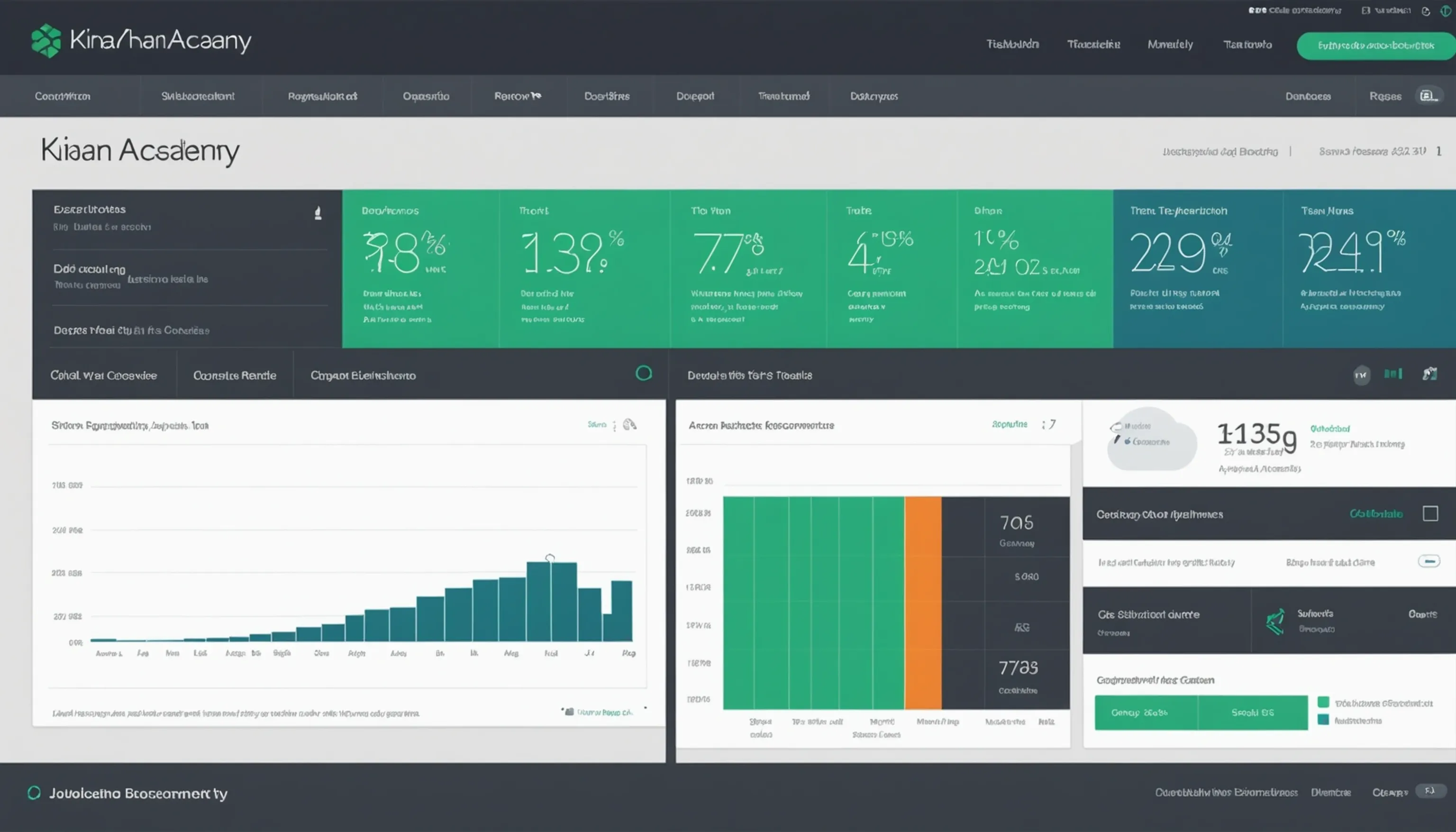Click the 7733 value in dark chart panel

[x=1018, y=667]
